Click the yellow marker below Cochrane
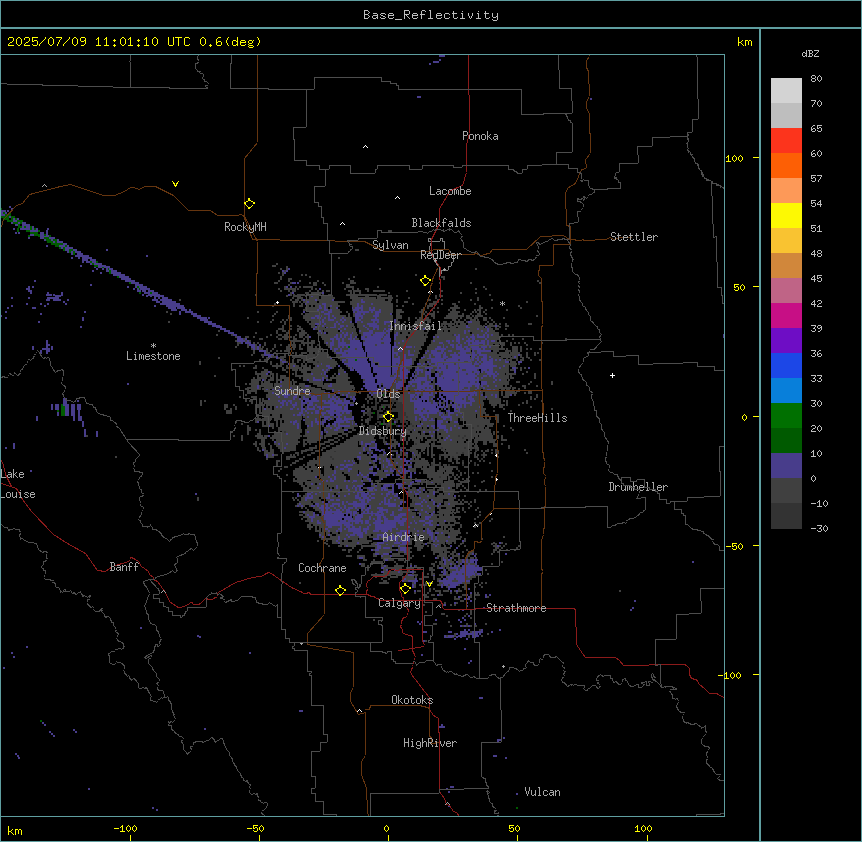The image size is (862, 842). pos(340,590)
